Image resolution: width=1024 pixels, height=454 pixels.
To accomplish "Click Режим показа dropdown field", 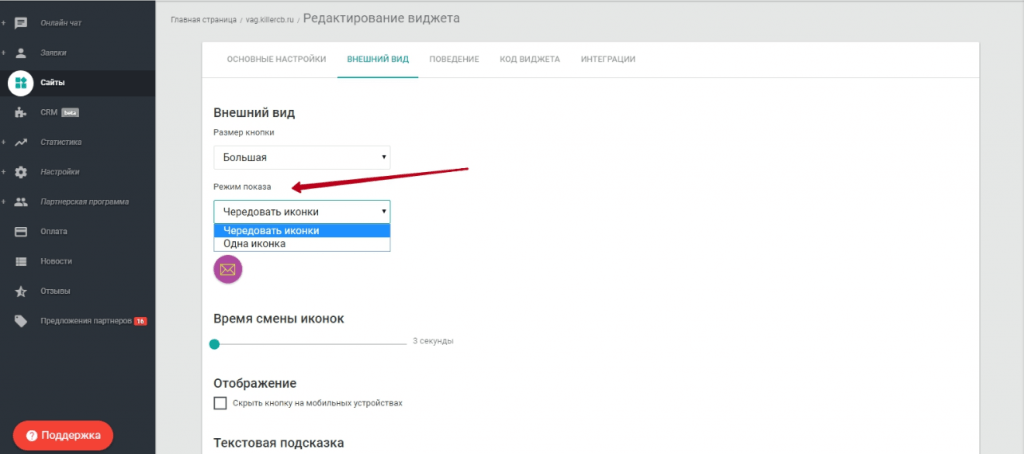I will click(x=302, y=212).
